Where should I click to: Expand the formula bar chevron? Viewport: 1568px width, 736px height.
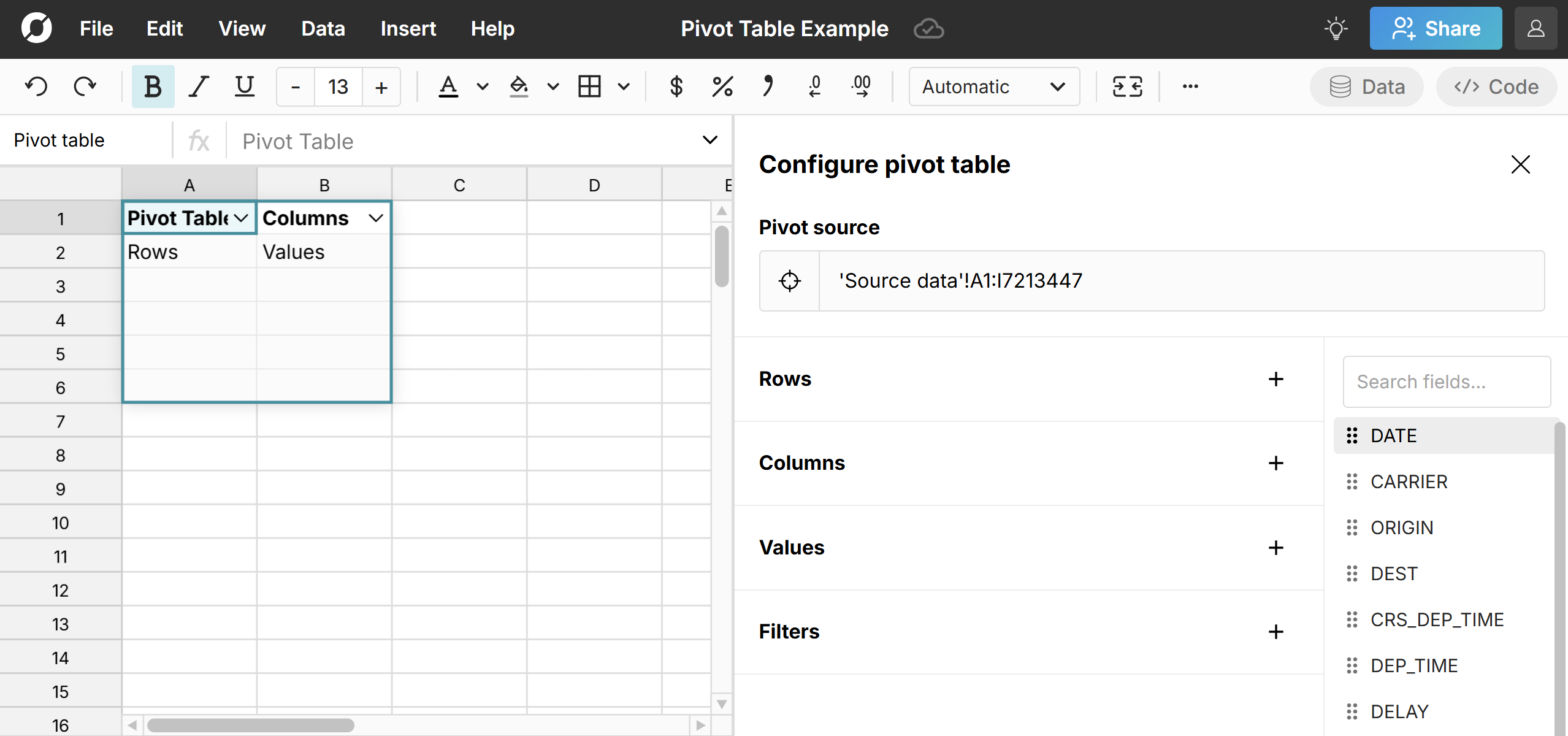click(709, 140)
